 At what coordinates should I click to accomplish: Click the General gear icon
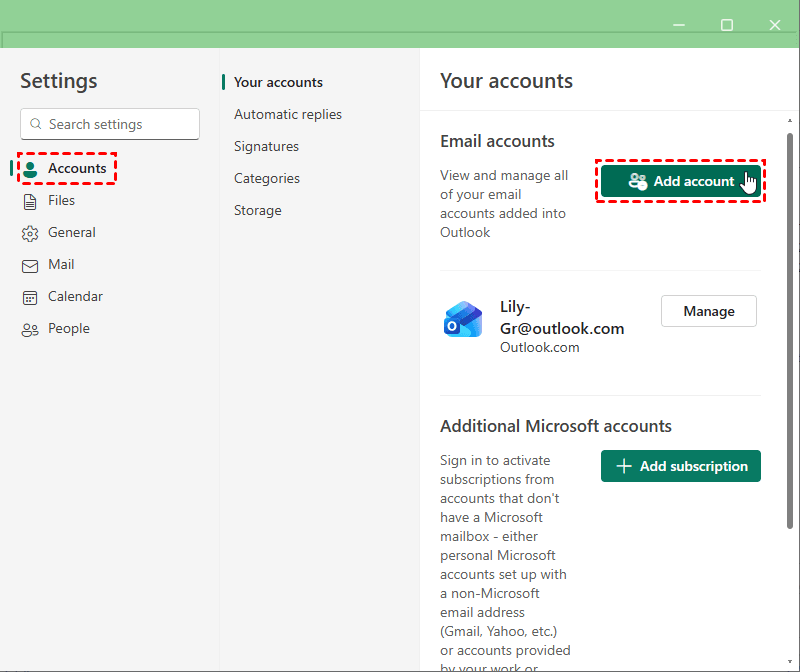tap(30, 233)
